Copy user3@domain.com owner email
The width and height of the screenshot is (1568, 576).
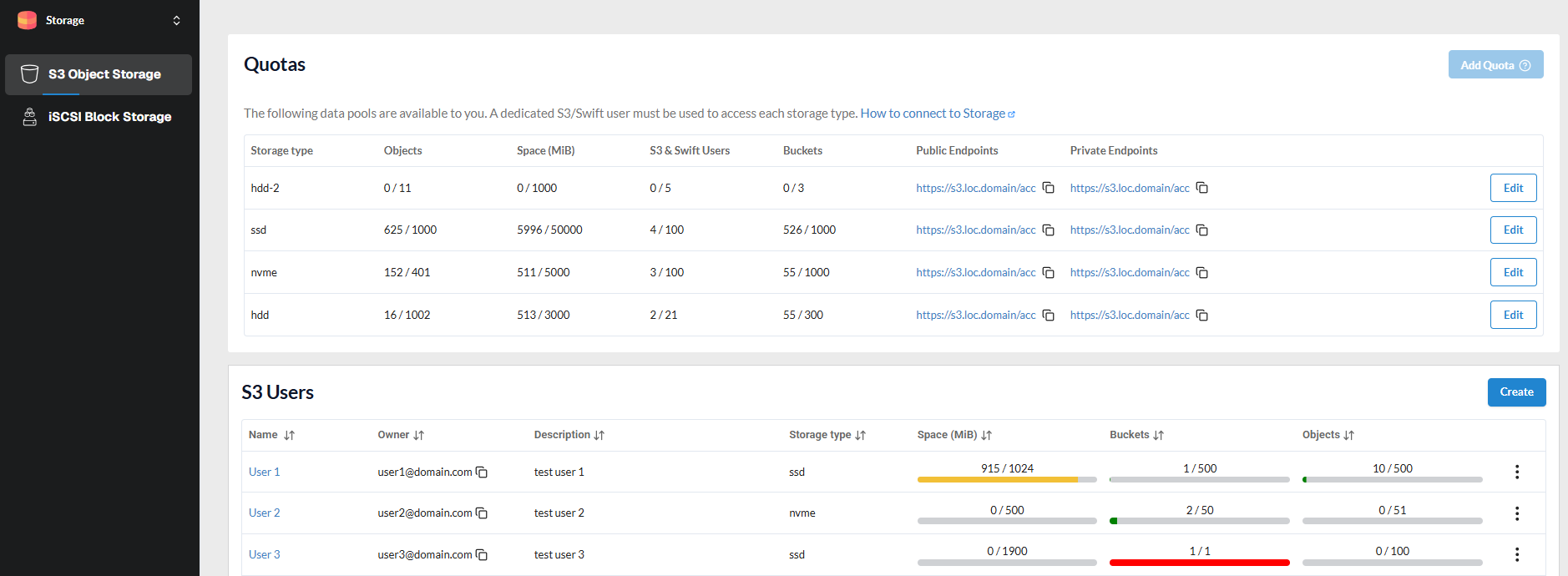(482, 555)
